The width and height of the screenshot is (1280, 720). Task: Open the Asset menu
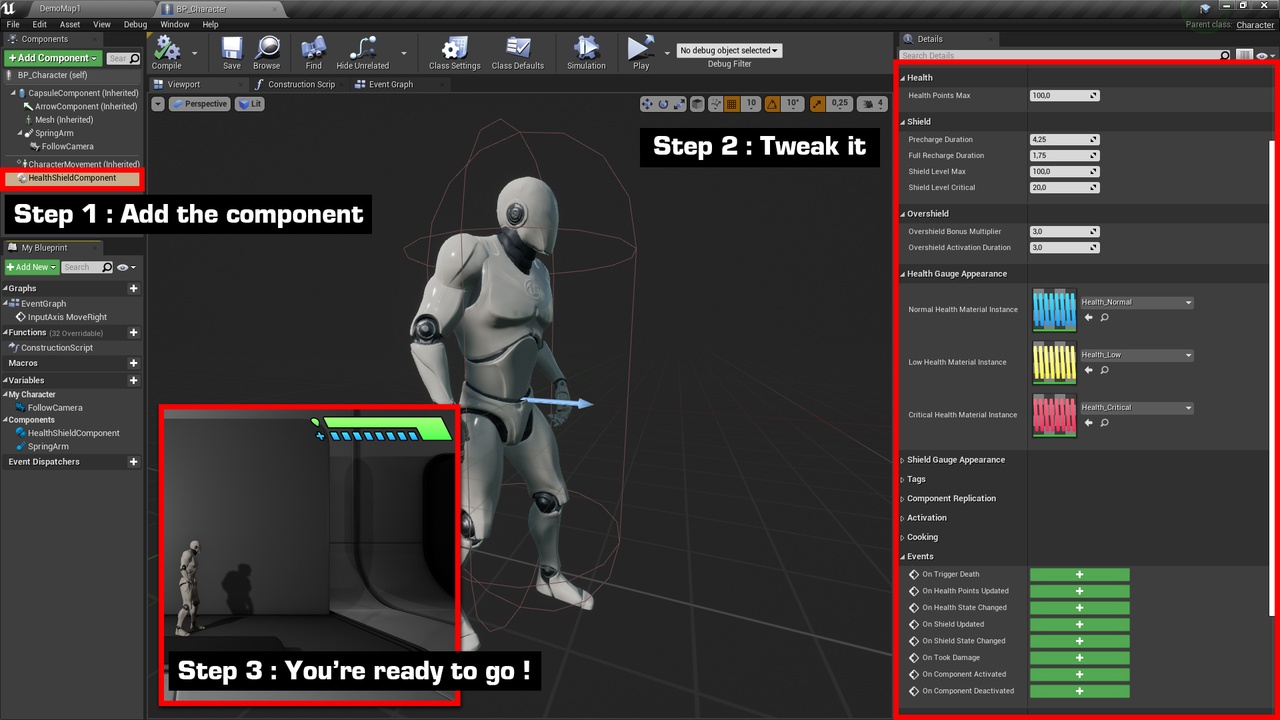[70, 24]
